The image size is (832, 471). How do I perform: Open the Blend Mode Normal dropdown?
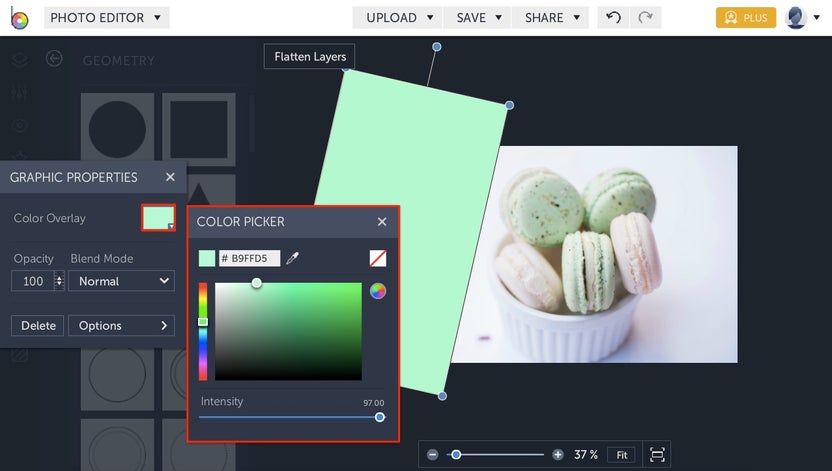(121, 281)
